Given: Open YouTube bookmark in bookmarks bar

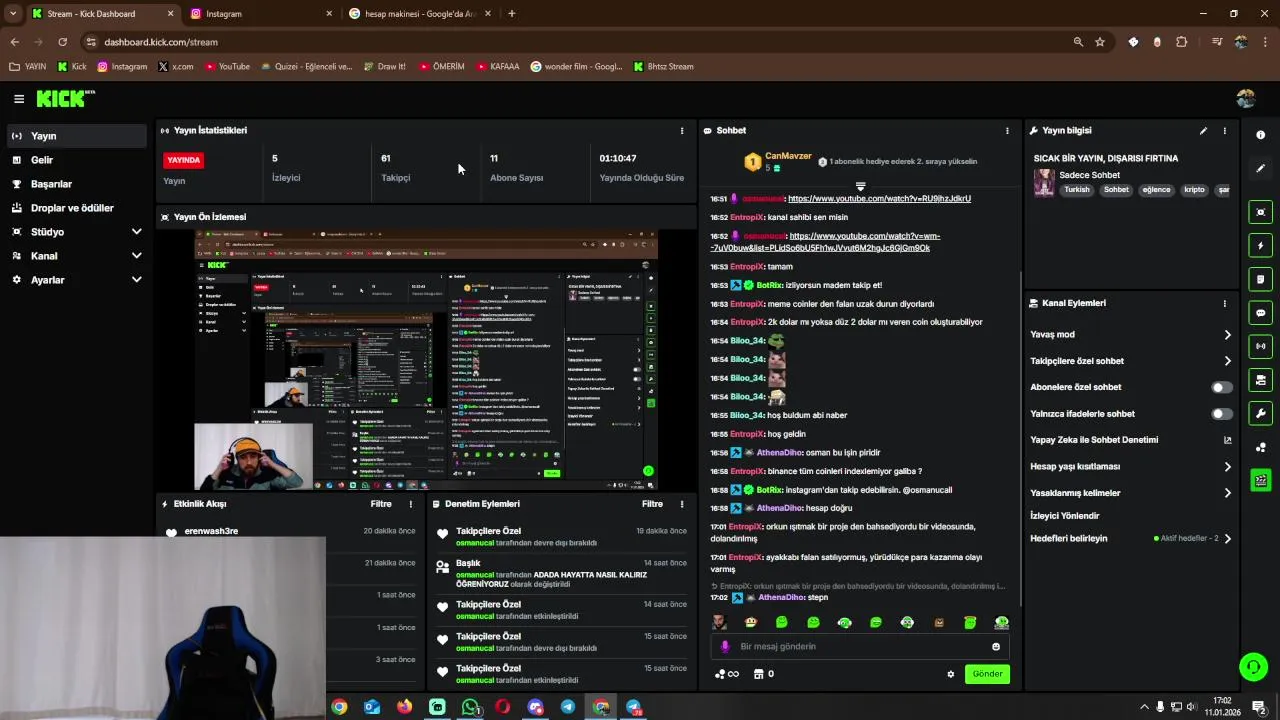Looking at the screenshot, I should click(227, 67).
